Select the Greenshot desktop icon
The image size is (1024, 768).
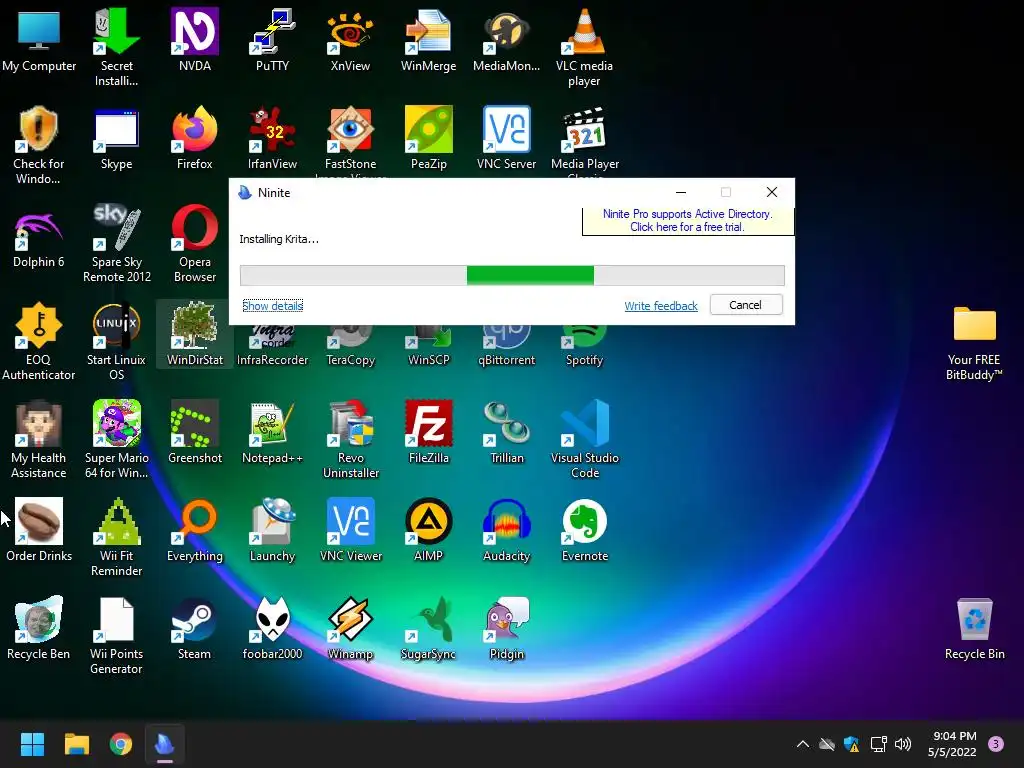coord(195,432)
